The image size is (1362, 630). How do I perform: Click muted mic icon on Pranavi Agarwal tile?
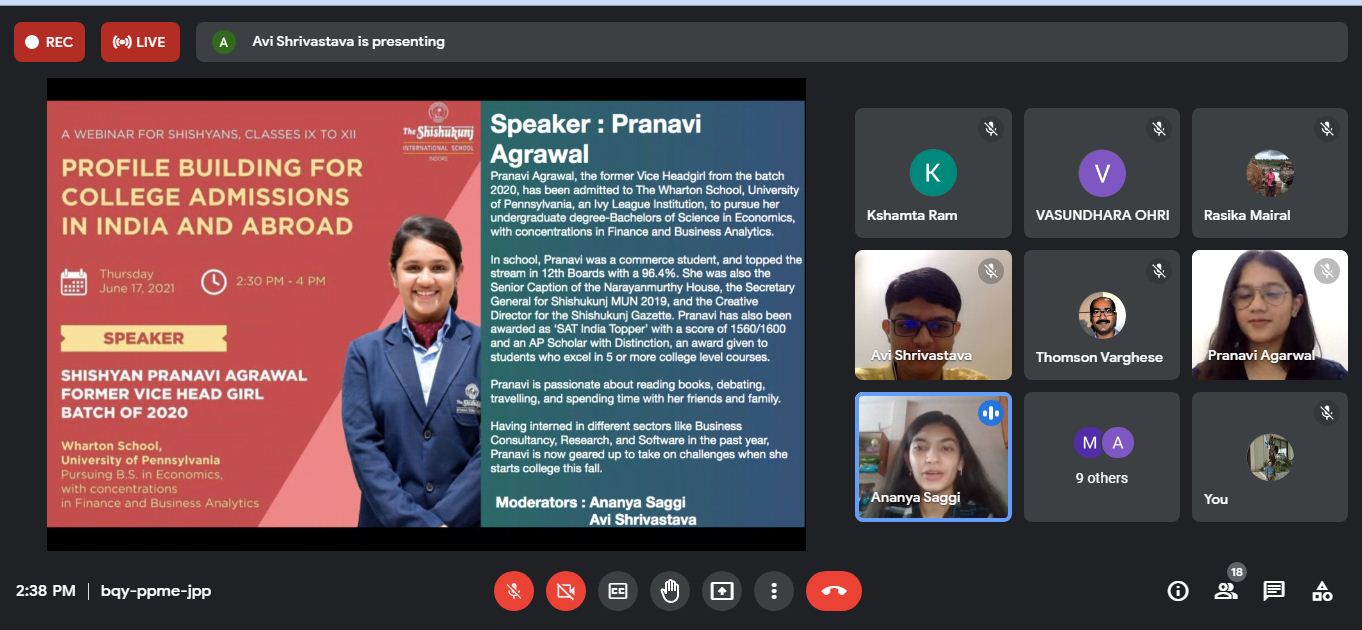[1327, 271]
